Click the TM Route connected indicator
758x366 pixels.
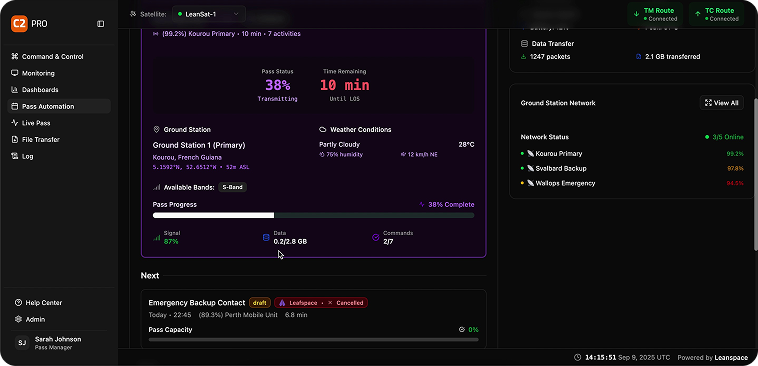pos(655,15)
